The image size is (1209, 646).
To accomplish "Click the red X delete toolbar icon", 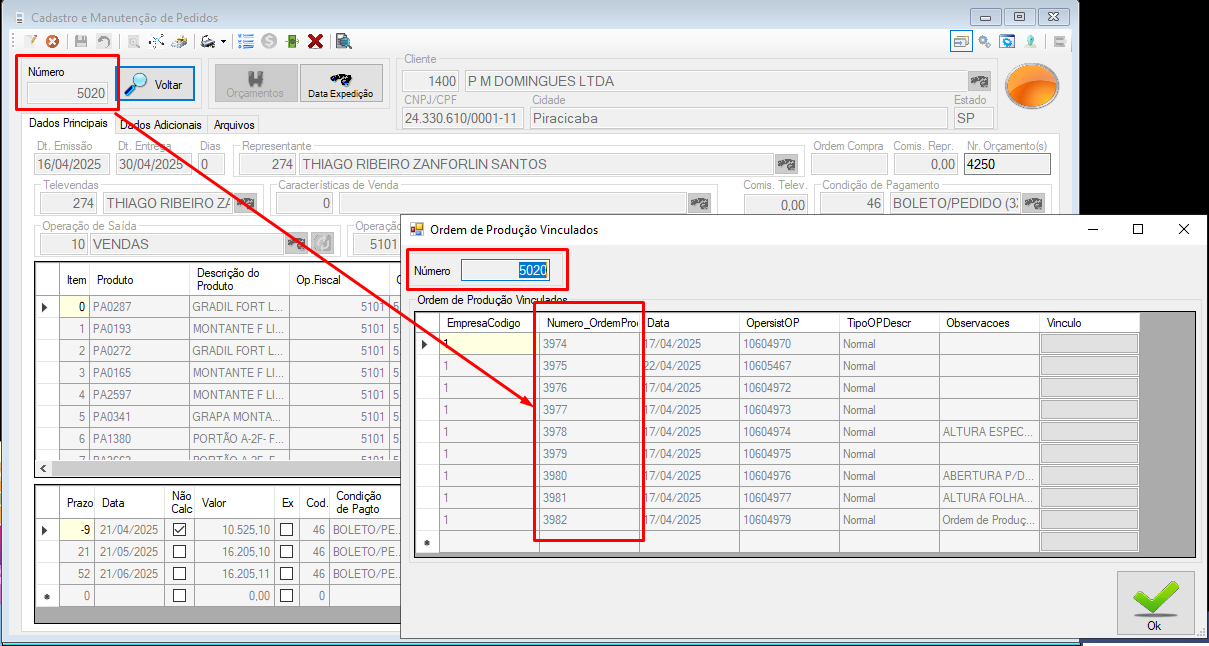I will click(315, 41).
